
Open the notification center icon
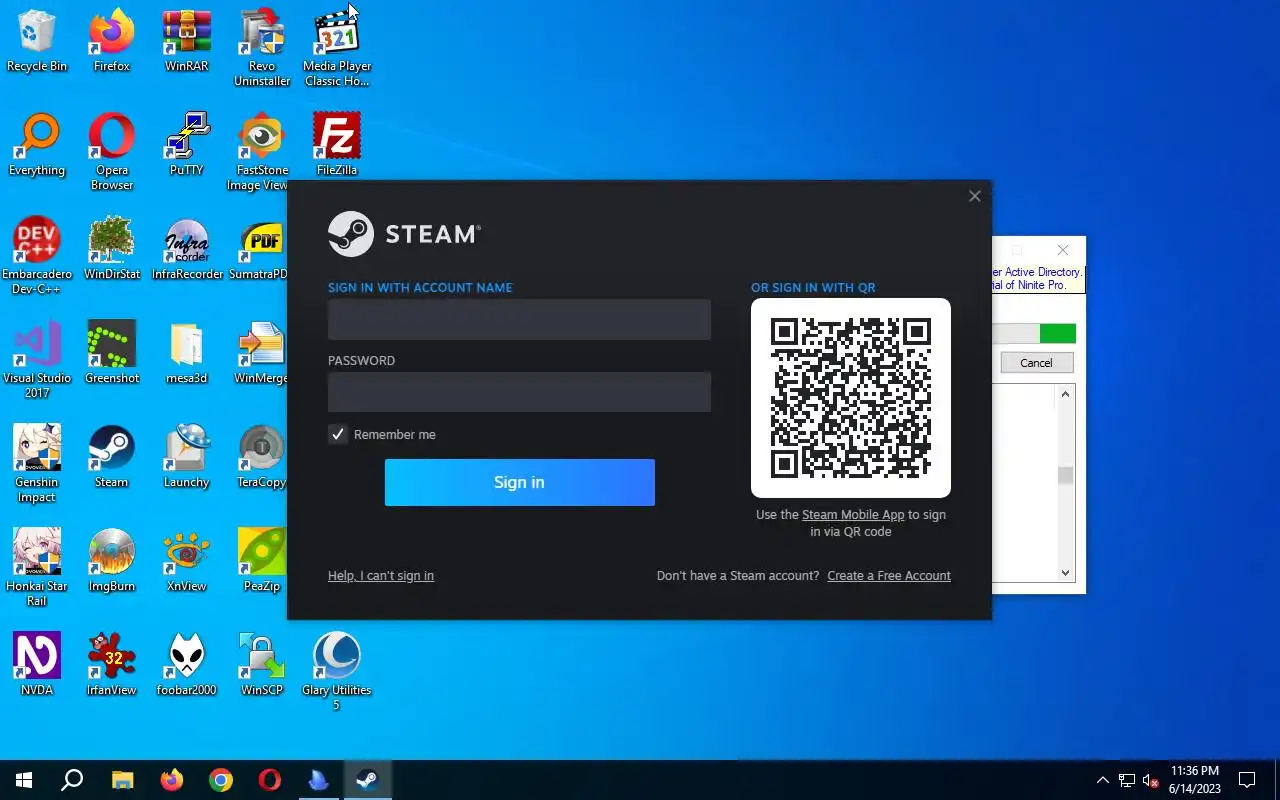(1247, 780)
